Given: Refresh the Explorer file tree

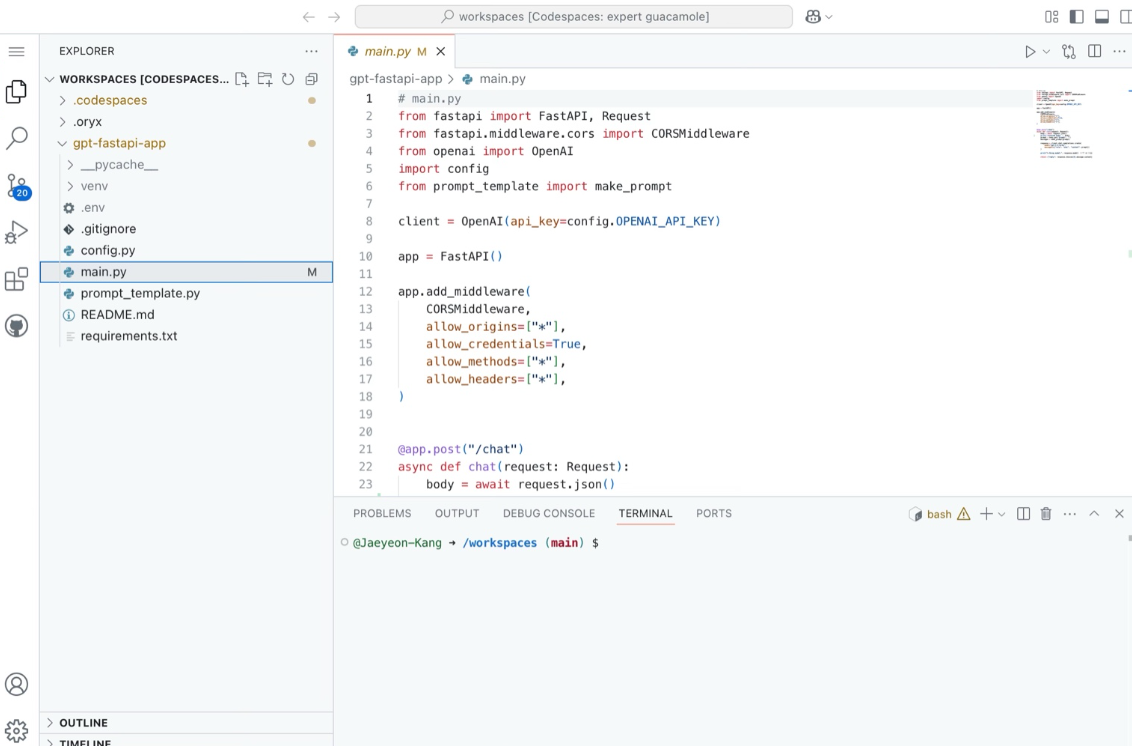Looking at the screenshot, I should pyautogui.click(x=288, y=78).
